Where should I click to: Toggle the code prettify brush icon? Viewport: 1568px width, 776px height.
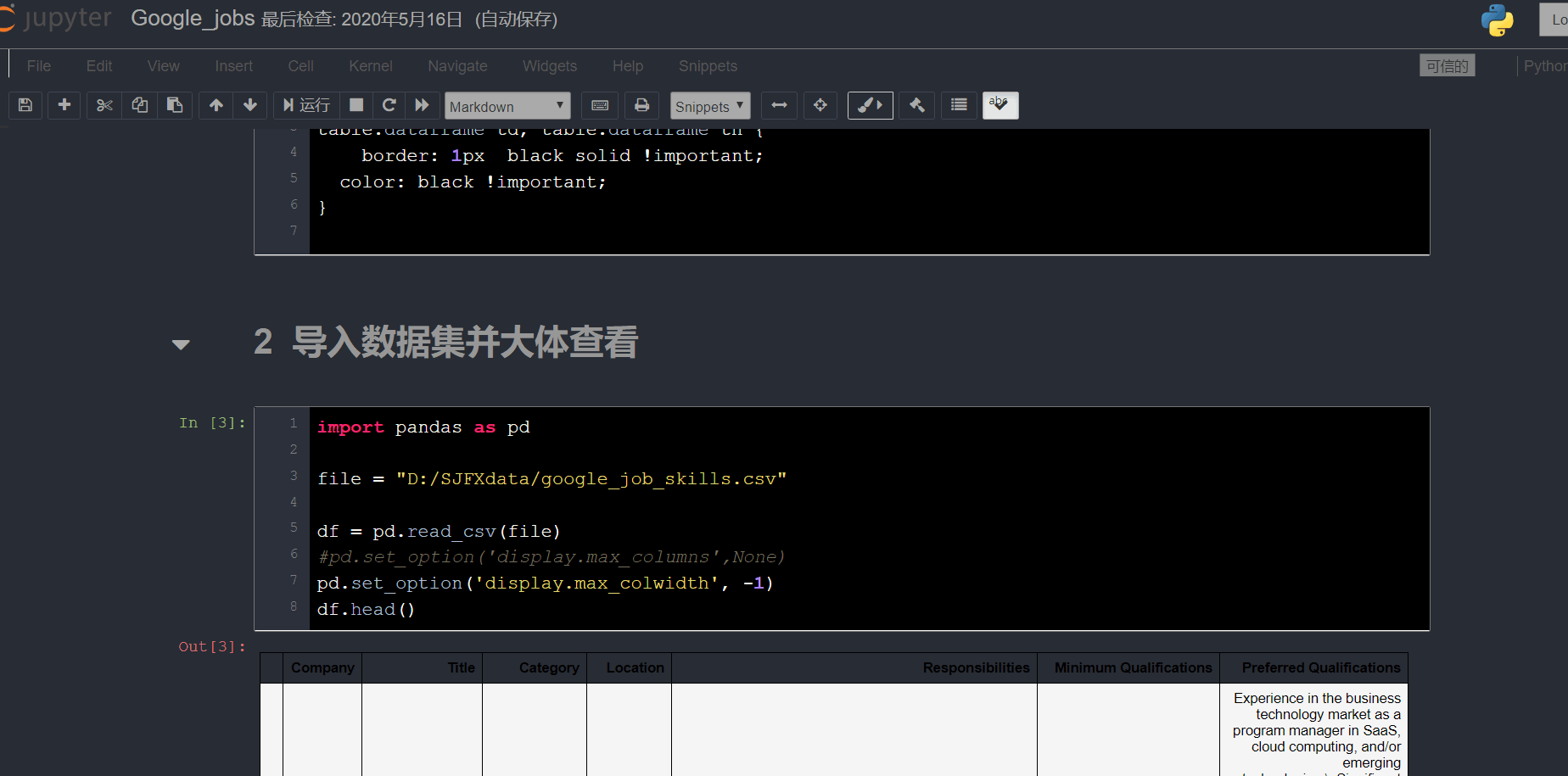pos(870,105)
